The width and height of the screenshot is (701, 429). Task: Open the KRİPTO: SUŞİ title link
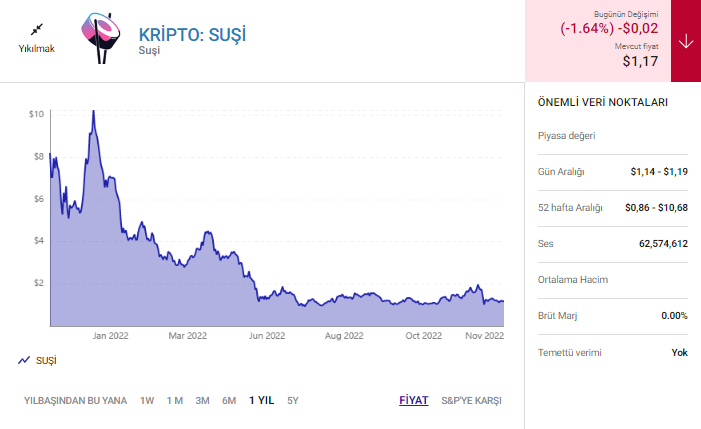[x=192, y=35]
